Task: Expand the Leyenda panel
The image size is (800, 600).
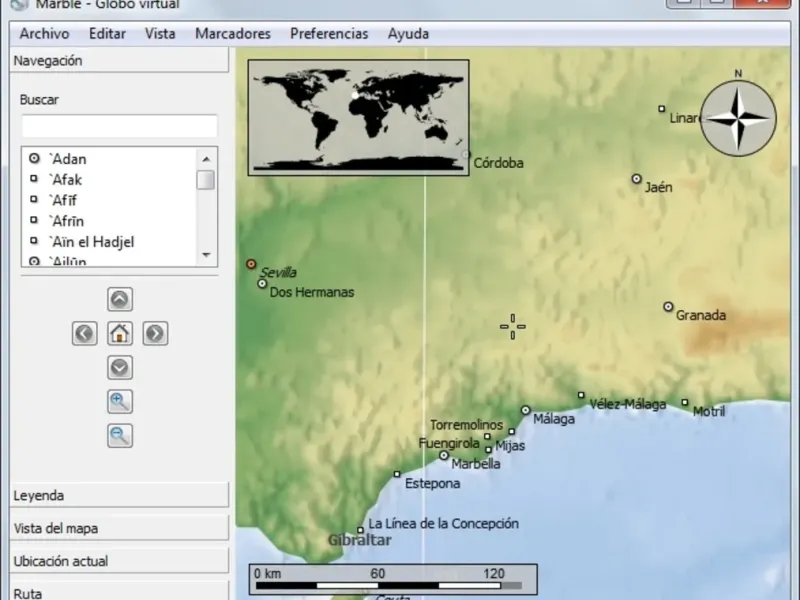Action: point(119,495)
